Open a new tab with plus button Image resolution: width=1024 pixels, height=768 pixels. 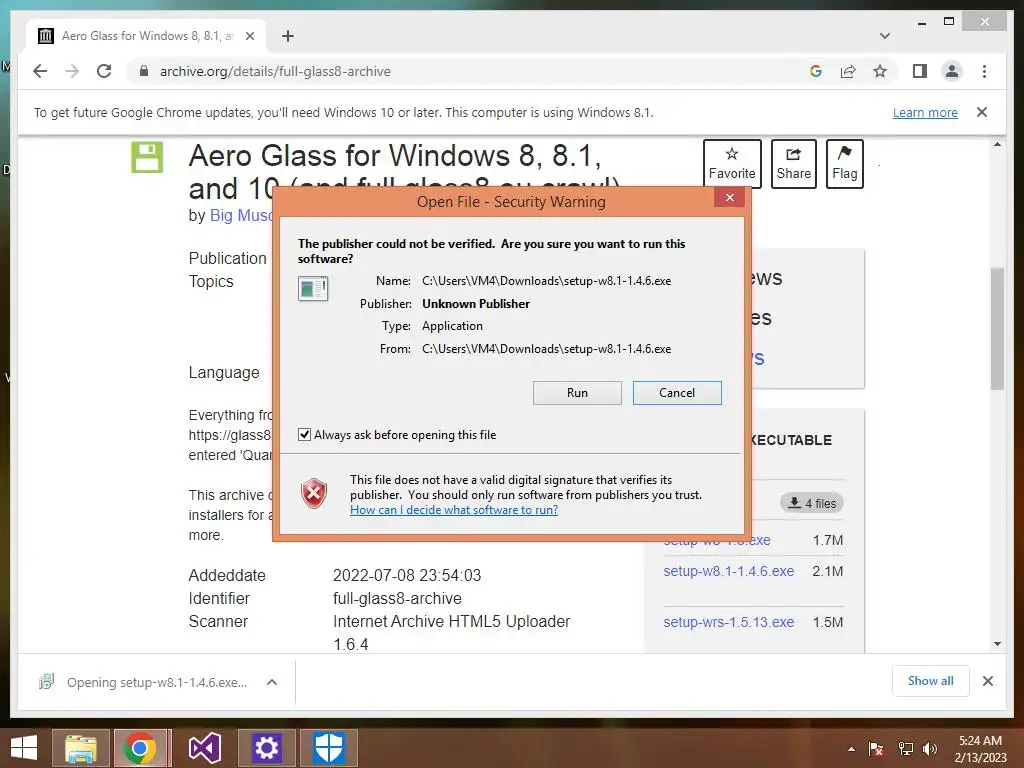point(287,36)
